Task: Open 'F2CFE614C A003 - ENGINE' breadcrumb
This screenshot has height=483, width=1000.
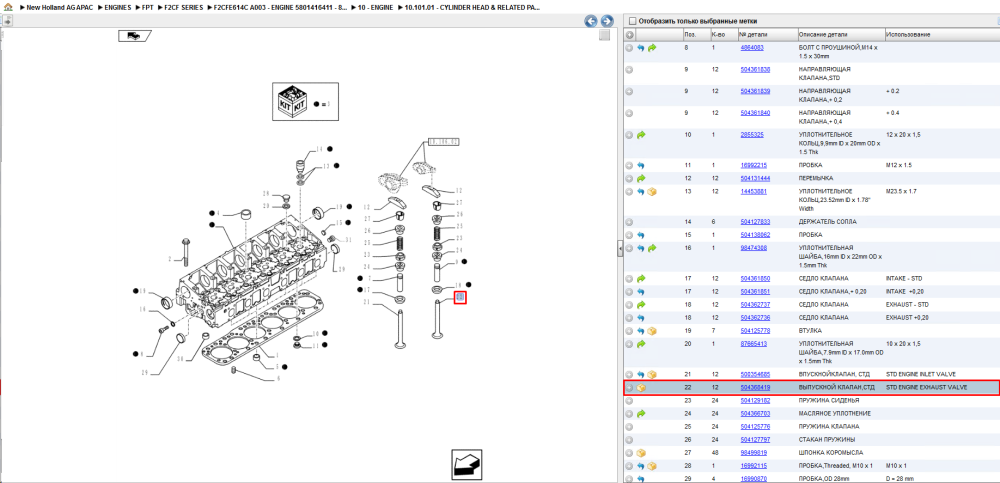Action: pyautogui.click(x=281, y=8)
